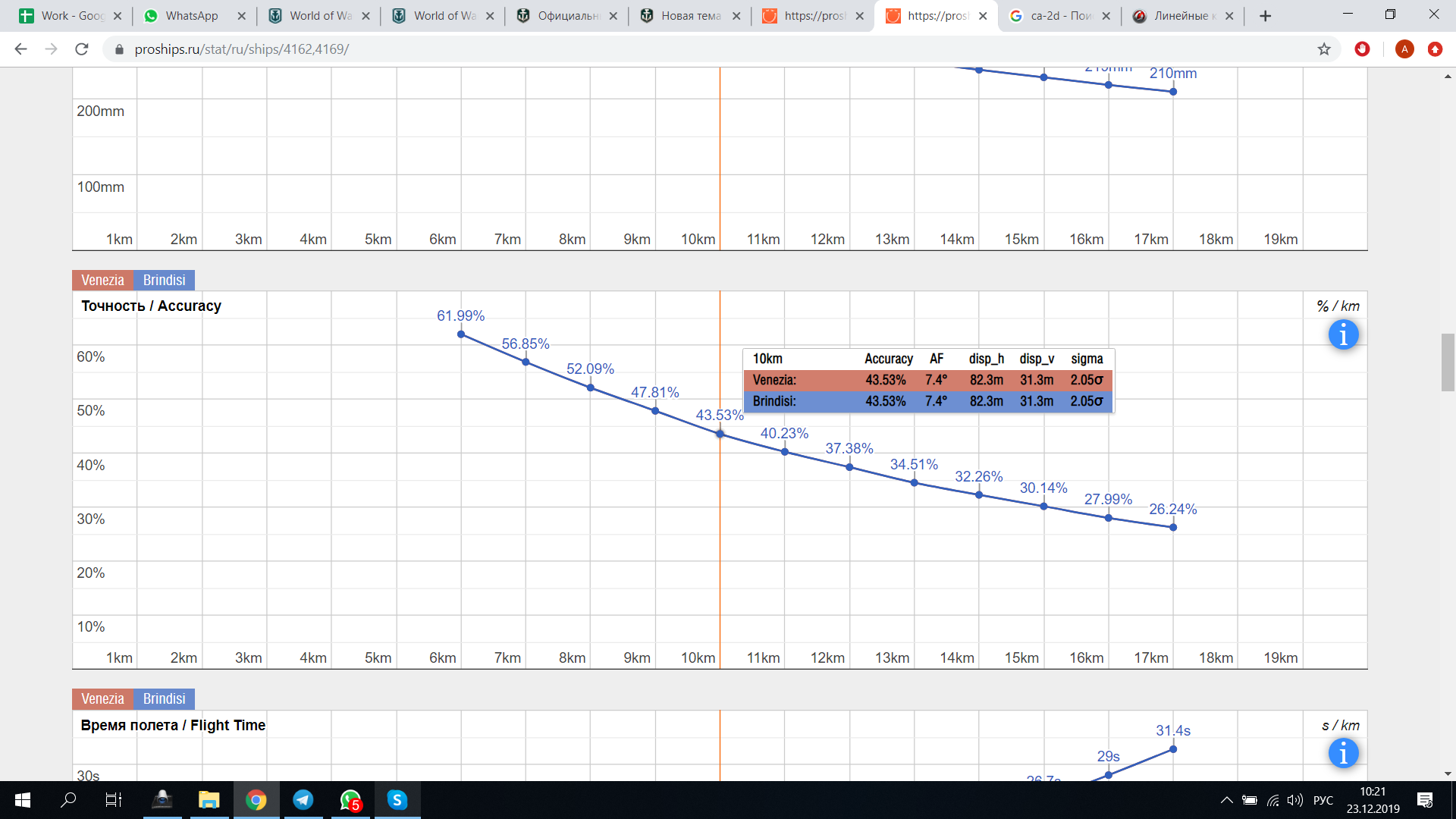Close the WhatsApp tab
Screen dimensions: 1456x819
coord(241,16)
